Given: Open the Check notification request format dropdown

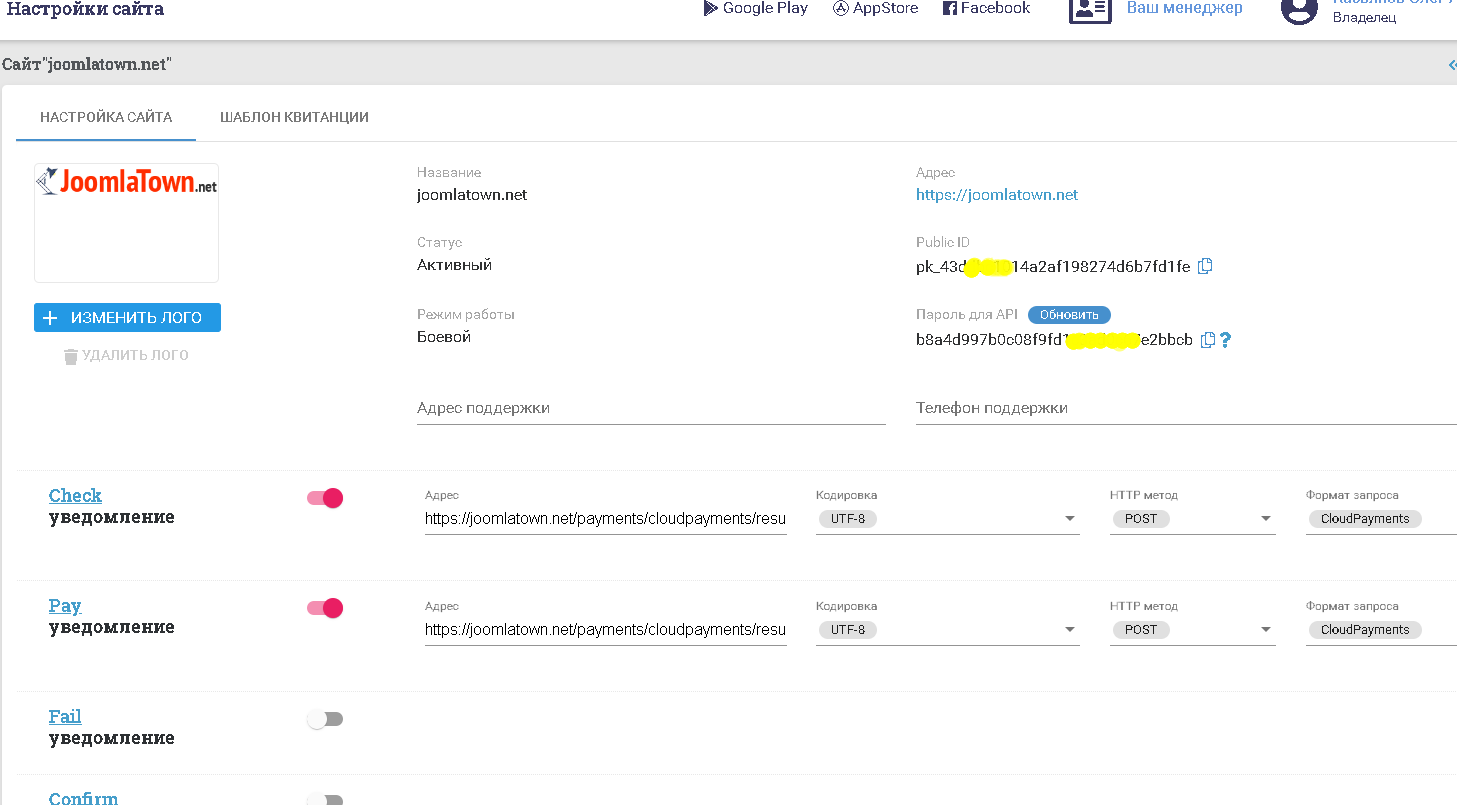Looking at the screenshot, I should coord(1381,519).
